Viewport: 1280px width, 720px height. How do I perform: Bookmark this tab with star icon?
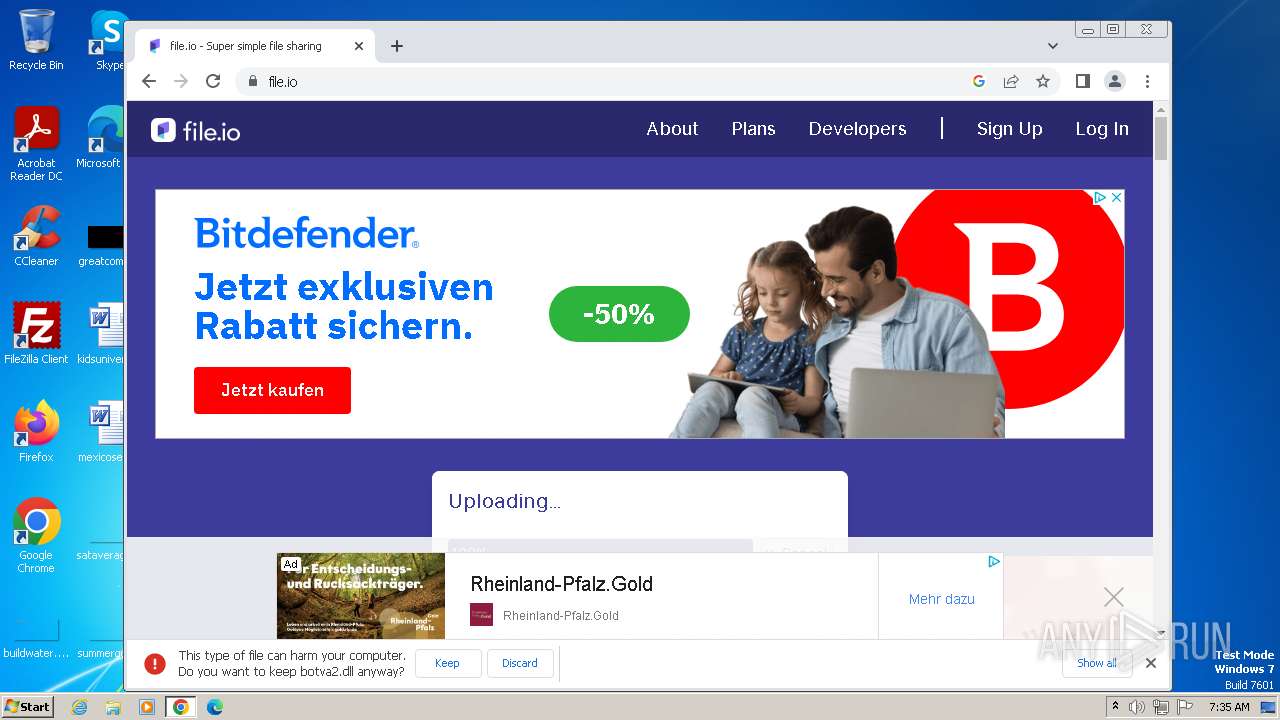[1043, 81]
